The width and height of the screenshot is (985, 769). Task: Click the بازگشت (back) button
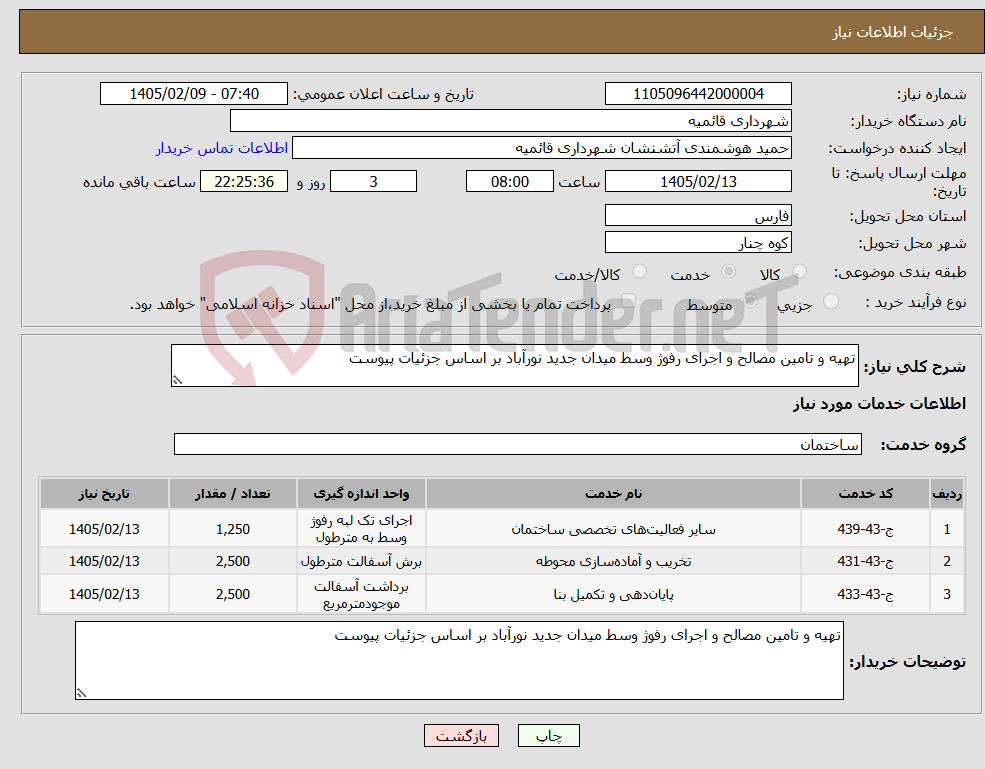tap(461, 736)
